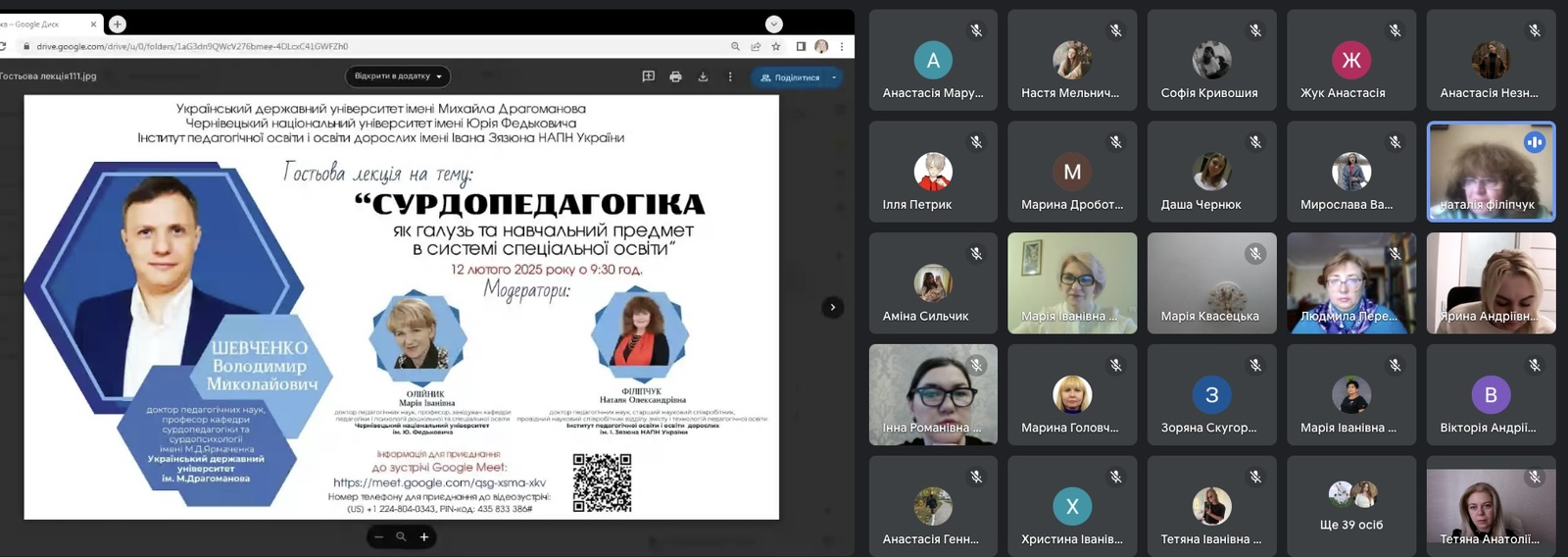Go to next file in viewer
This screenshot has height=557, width=1568.
[832, 307]
